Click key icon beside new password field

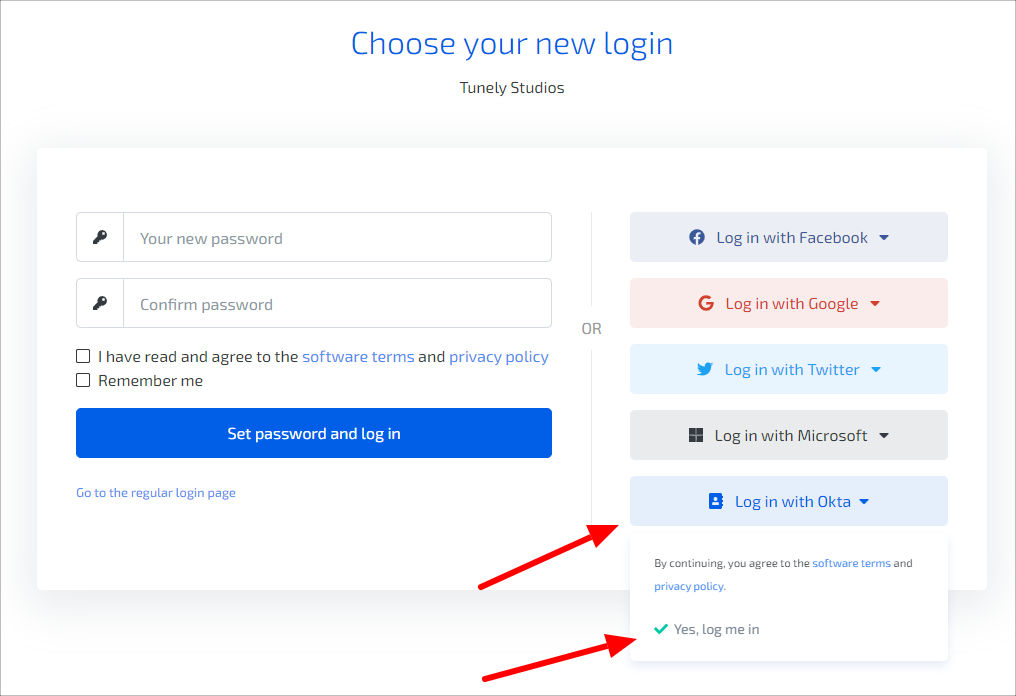[100, 237]
